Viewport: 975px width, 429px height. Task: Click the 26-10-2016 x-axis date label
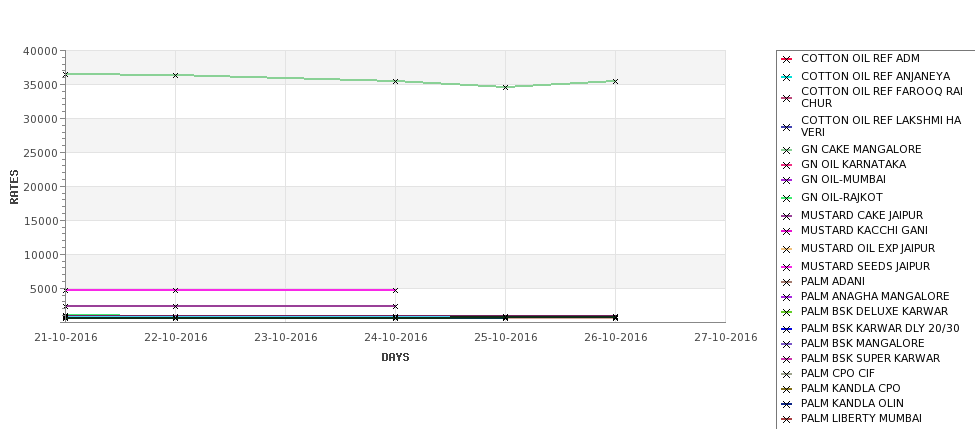(x=616, y=338)
